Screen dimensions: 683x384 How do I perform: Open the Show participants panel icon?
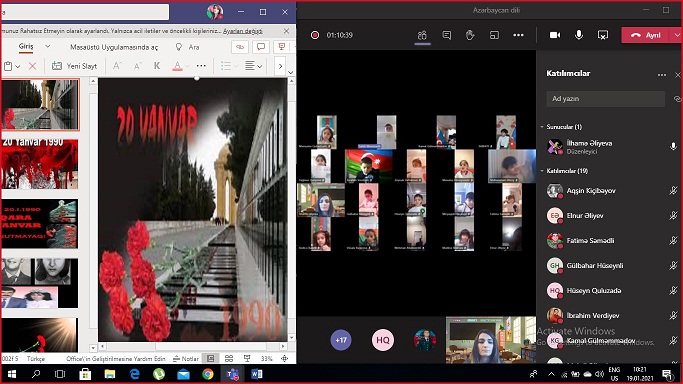pos(422,35)
